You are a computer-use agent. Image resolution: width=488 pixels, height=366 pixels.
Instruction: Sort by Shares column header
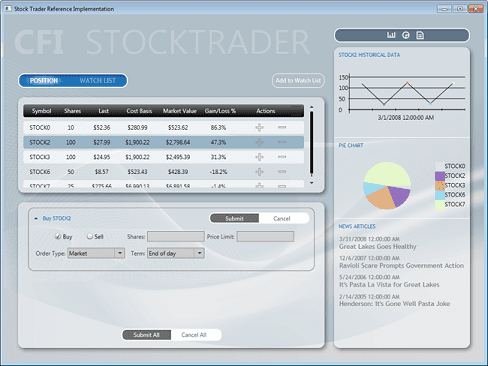(x=72, y=111)
